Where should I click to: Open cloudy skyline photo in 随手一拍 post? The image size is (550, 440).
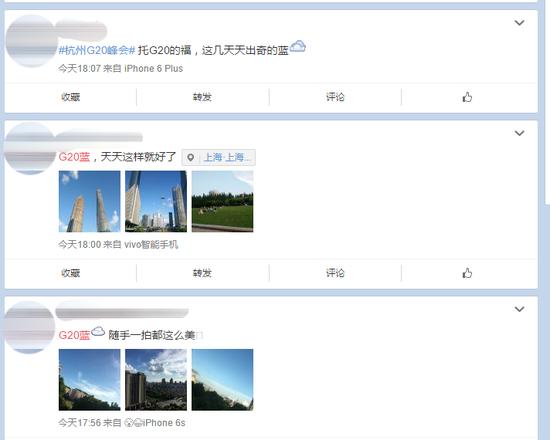[x=156, y=380]
